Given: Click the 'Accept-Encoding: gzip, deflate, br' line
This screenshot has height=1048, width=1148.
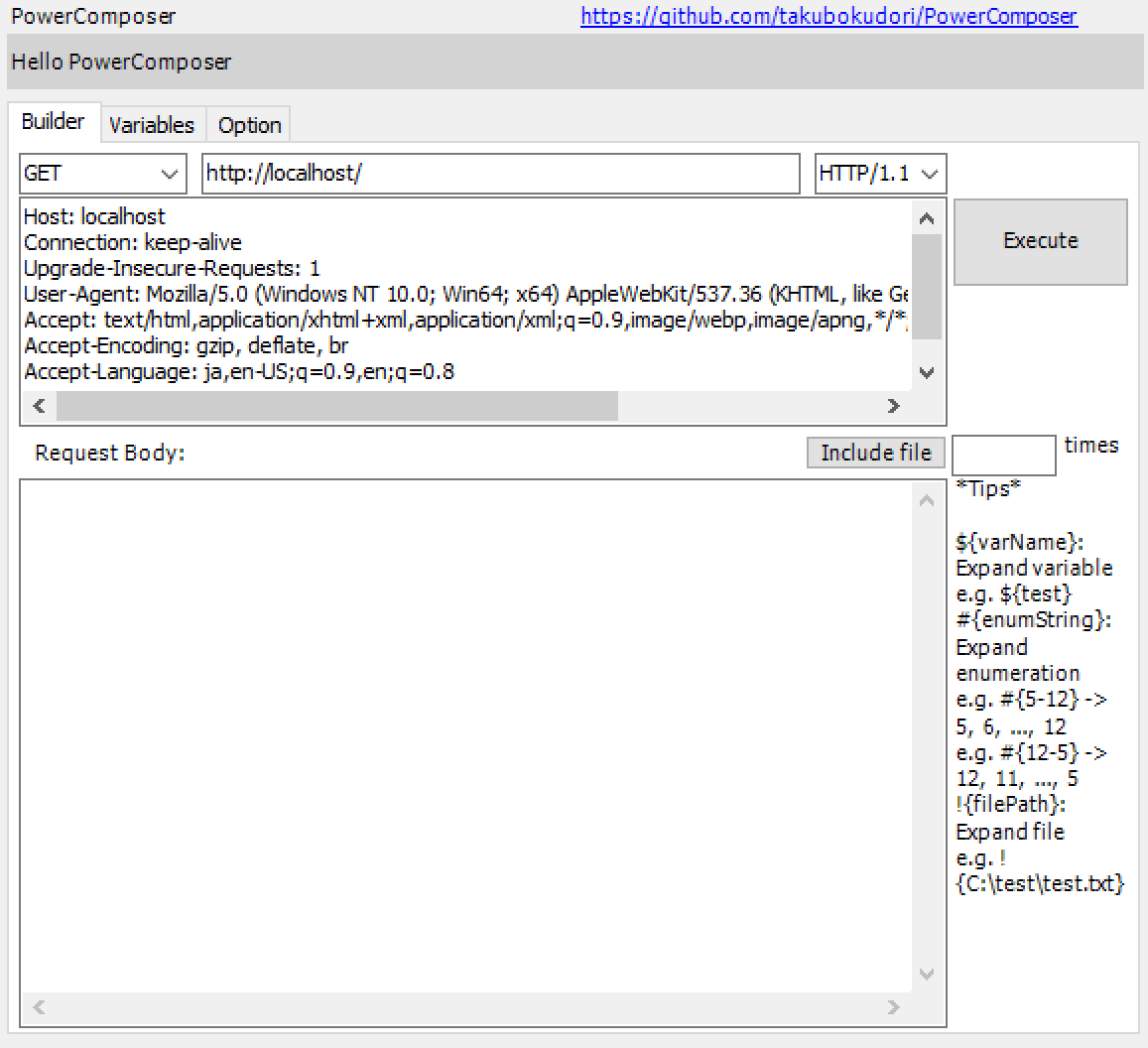Looking at the screenshot, I should click(186, 345).
